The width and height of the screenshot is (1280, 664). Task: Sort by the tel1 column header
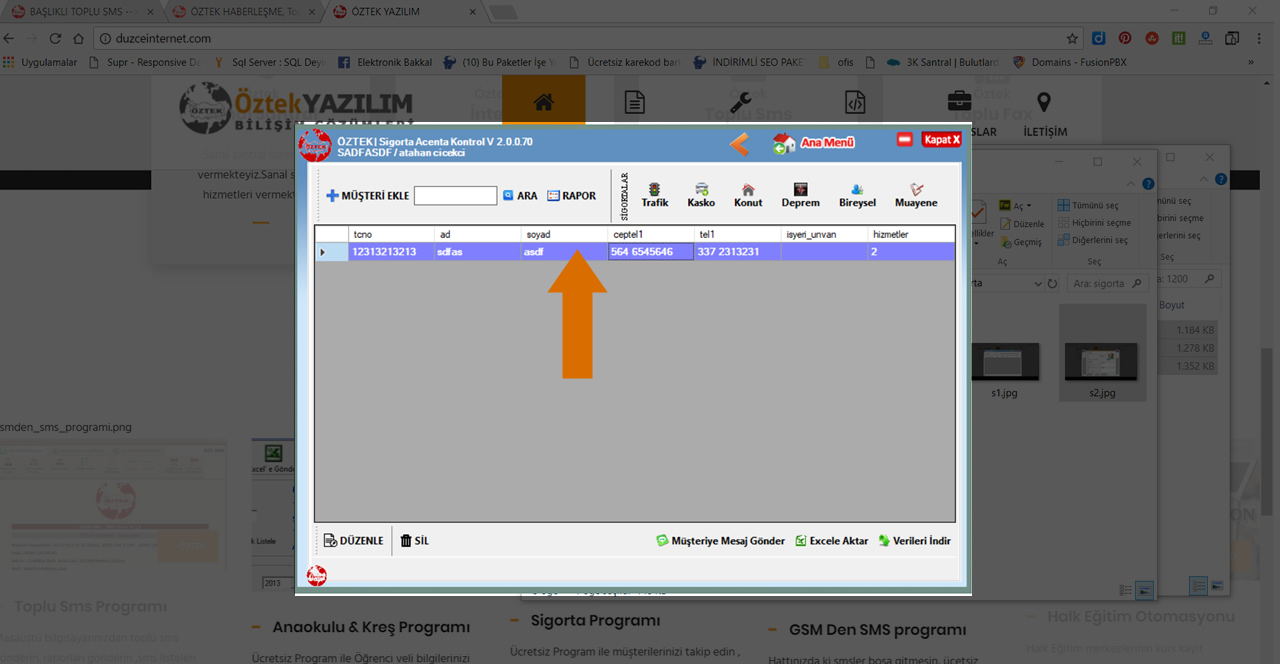[737, 234]
